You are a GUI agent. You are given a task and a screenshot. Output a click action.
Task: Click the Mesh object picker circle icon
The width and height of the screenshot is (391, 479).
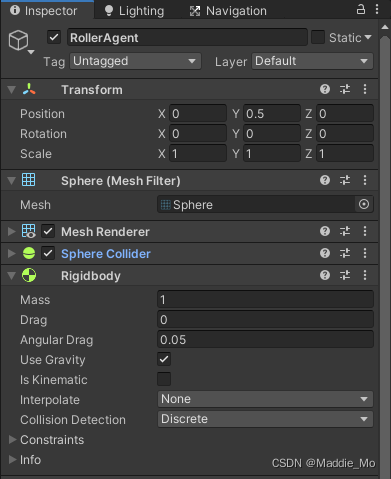[x=364, y=204]
